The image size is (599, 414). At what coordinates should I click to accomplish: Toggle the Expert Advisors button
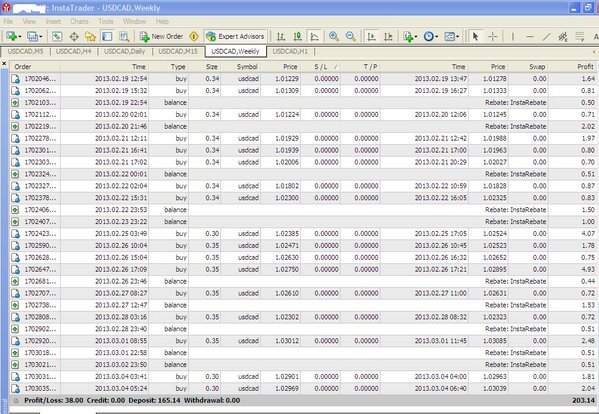coord(235,36)
